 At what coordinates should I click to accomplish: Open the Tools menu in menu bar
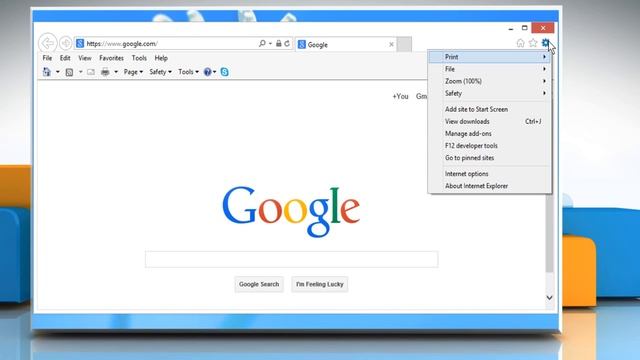pos(139,58)
